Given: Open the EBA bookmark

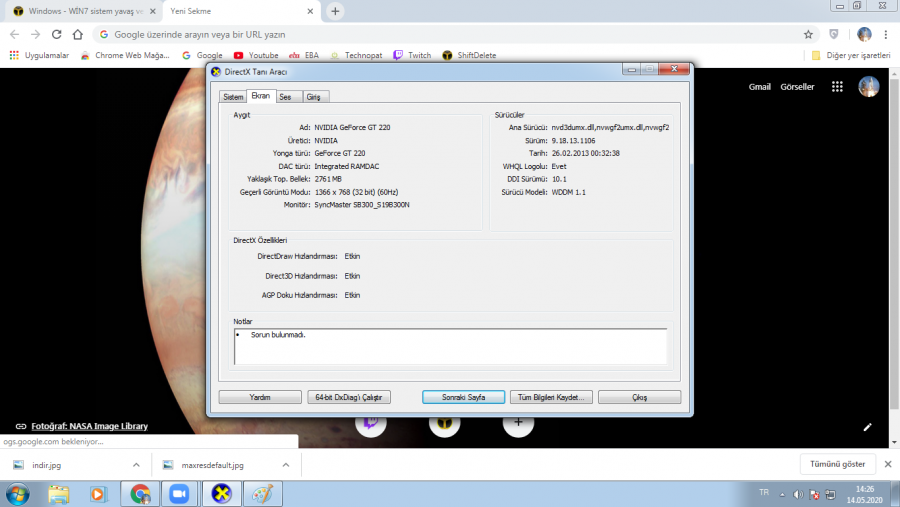Looking at the screenshot, I should pyautogui.click(x=304, y=55).
